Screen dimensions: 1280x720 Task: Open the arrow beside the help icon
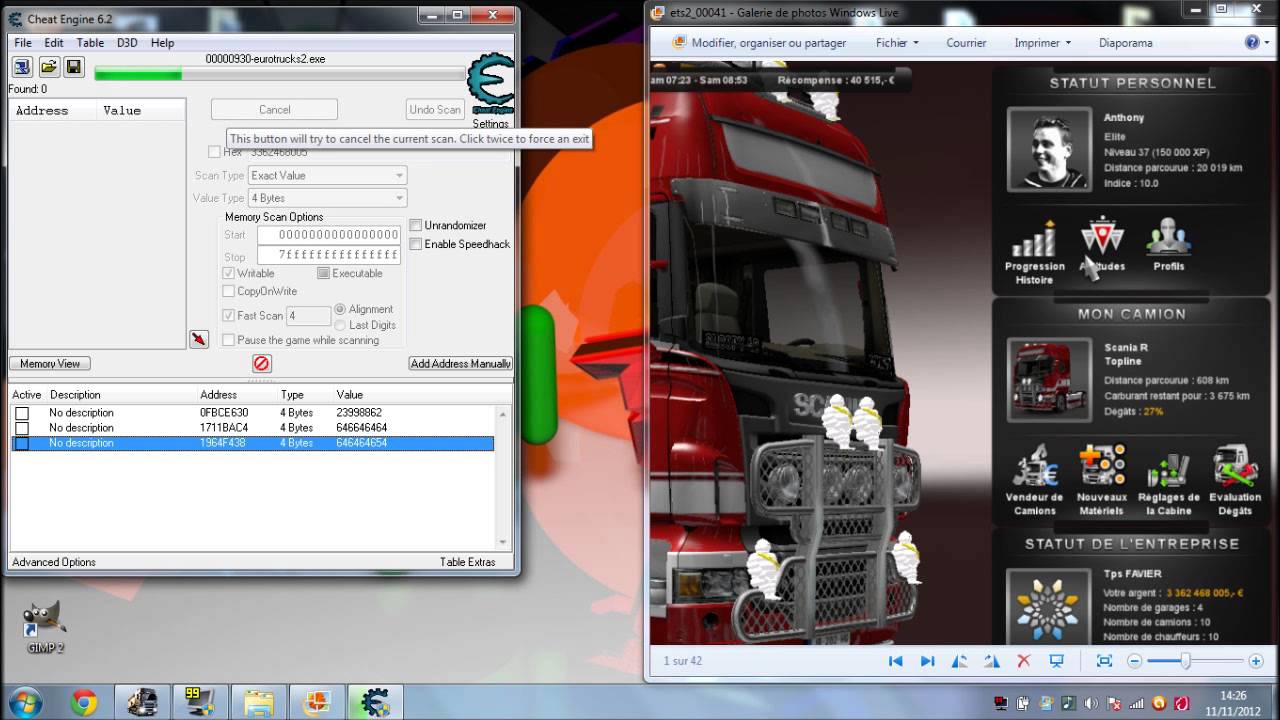click(x=1267, y=43)
